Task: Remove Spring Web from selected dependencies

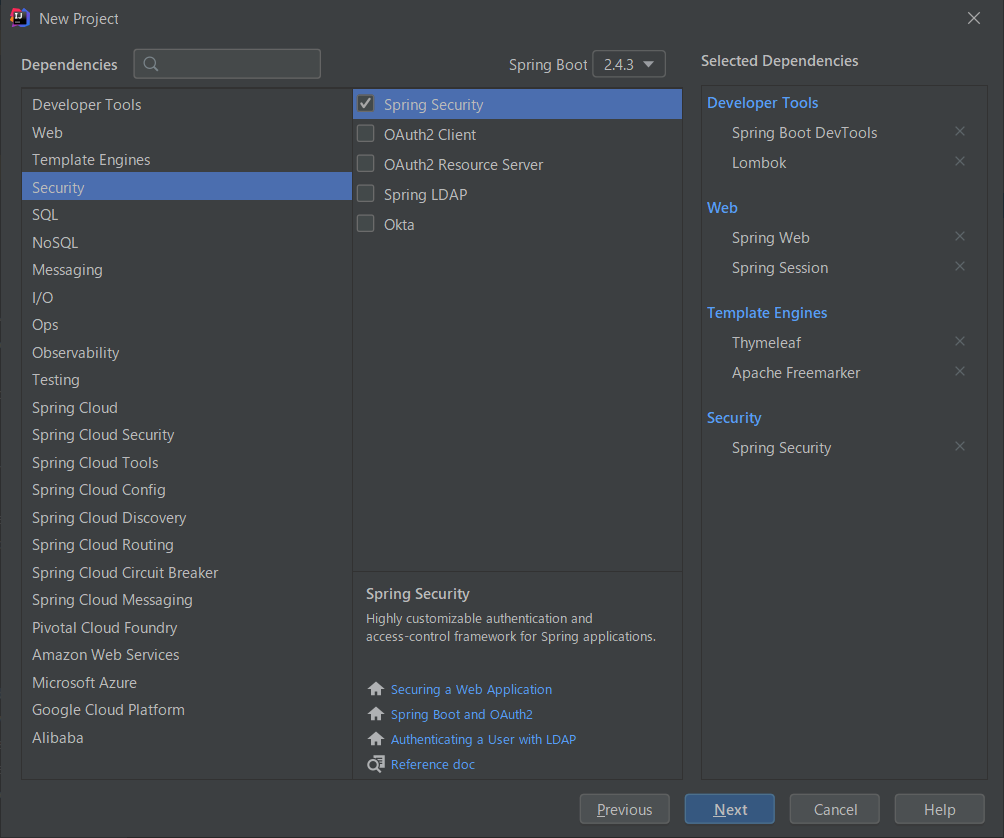Action: 960,236
